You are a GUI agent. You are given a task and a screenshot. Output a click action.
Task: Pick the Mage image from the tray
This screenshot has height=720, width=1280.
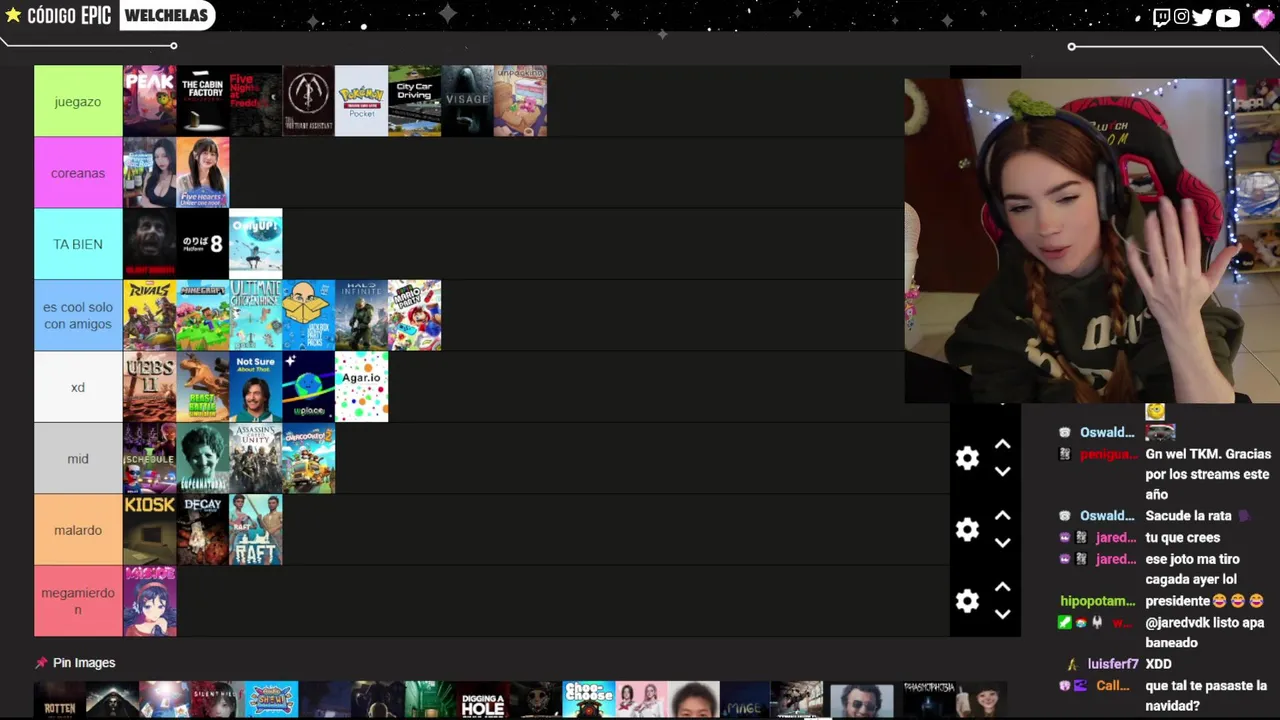click(746, 700)
